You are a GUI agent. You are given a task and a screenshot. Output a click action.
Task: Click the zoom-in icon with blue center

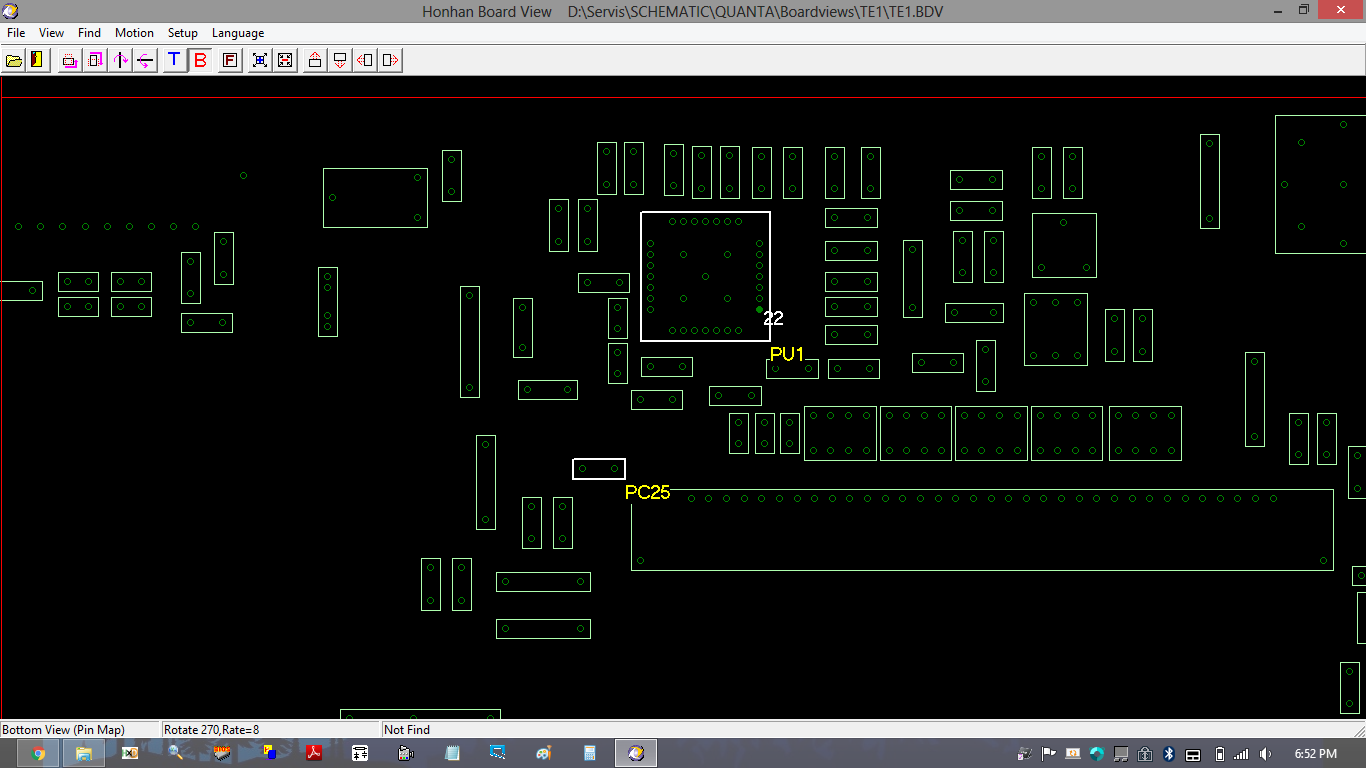pos(260,60)
